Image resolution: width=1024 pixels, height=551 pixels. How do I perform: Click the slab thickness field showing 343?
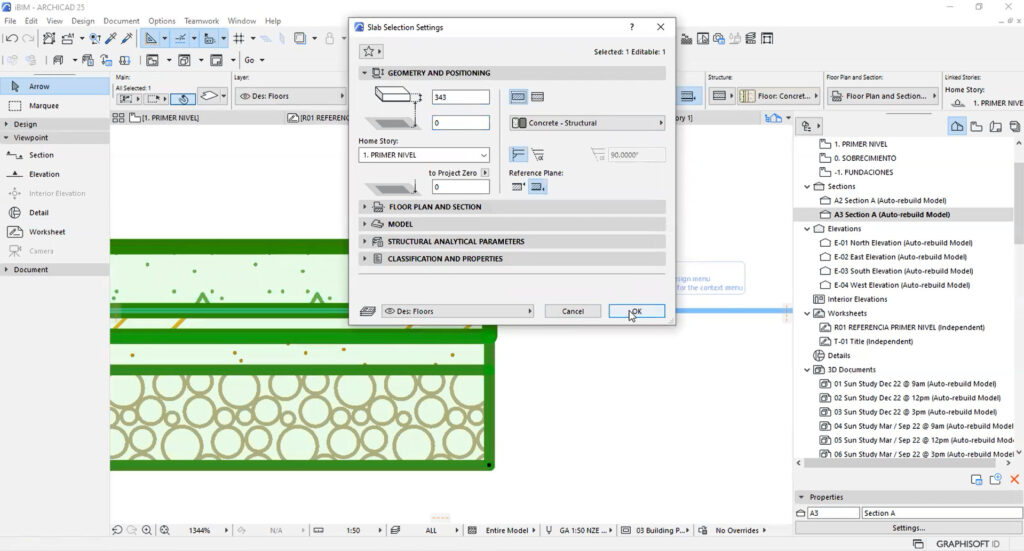(460, 97)
